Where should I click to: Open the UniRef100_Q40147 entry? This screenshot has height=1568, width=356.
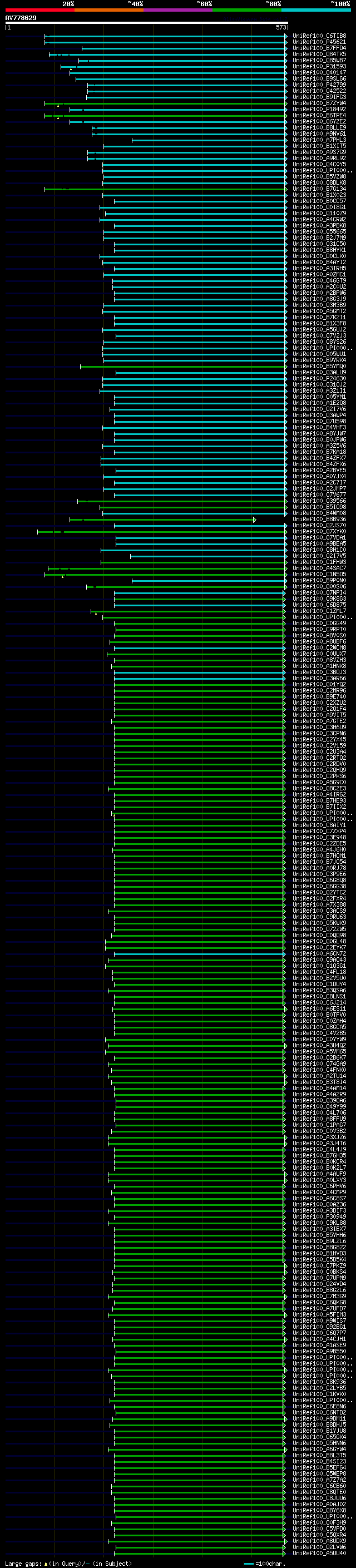coord(319,73)
